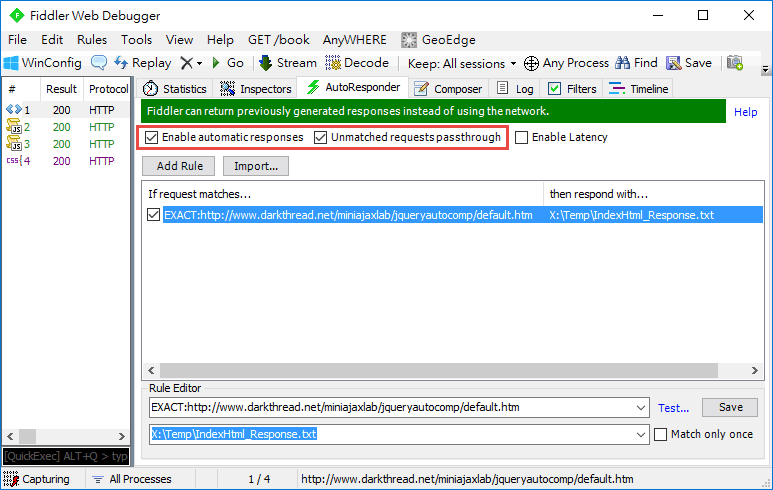Click the rules list left scroll arrow
Viewport: 773px width, 490px height.
click(x=151, y=370)
